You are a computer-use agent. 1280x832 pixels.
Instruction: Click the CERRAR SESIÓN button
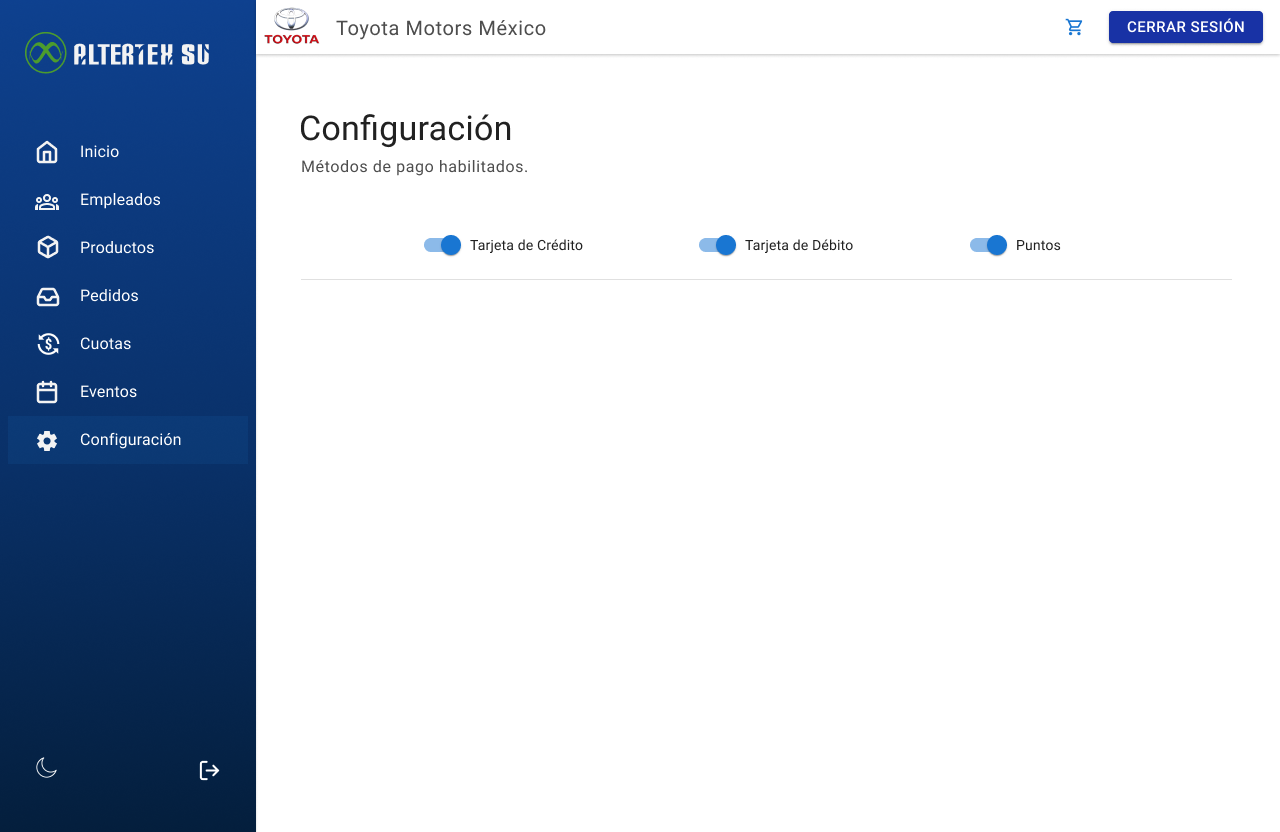coord(1186,27)
